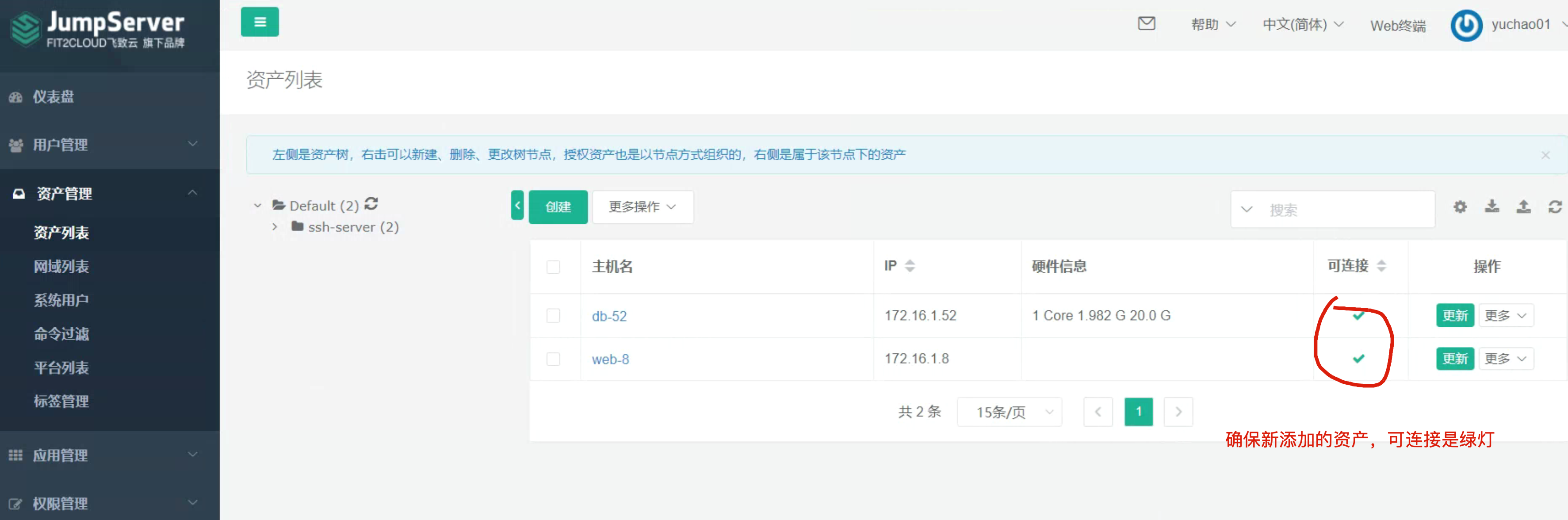The image size is (1568, 520).
Task: Select the db-52 row checkbox
Action: point(553,315)
